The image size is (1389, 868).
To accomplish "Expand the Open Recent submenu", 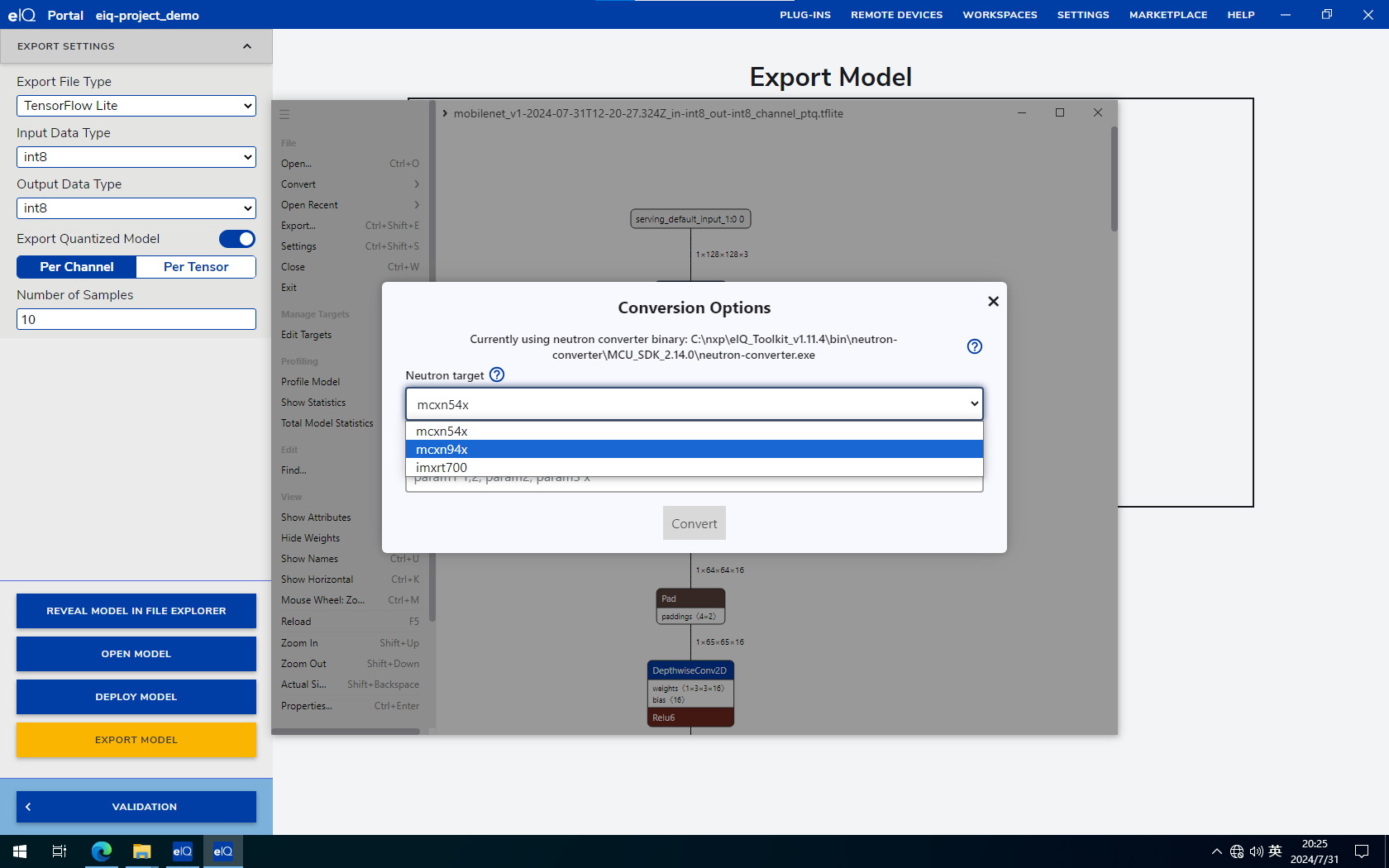I will tap(350, 205).
